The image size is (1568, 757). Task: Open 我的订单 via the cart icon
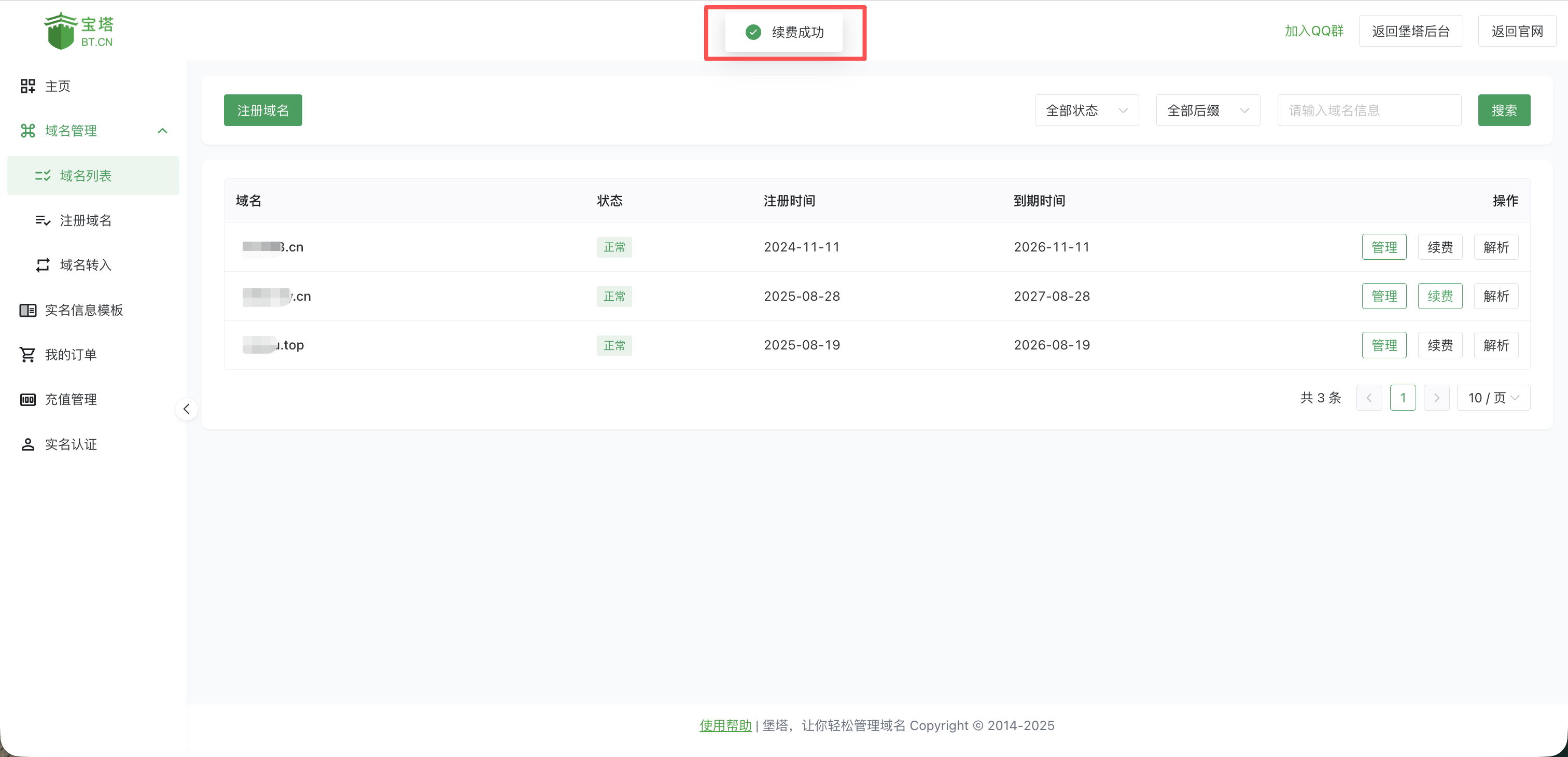[x=71, y=355]
